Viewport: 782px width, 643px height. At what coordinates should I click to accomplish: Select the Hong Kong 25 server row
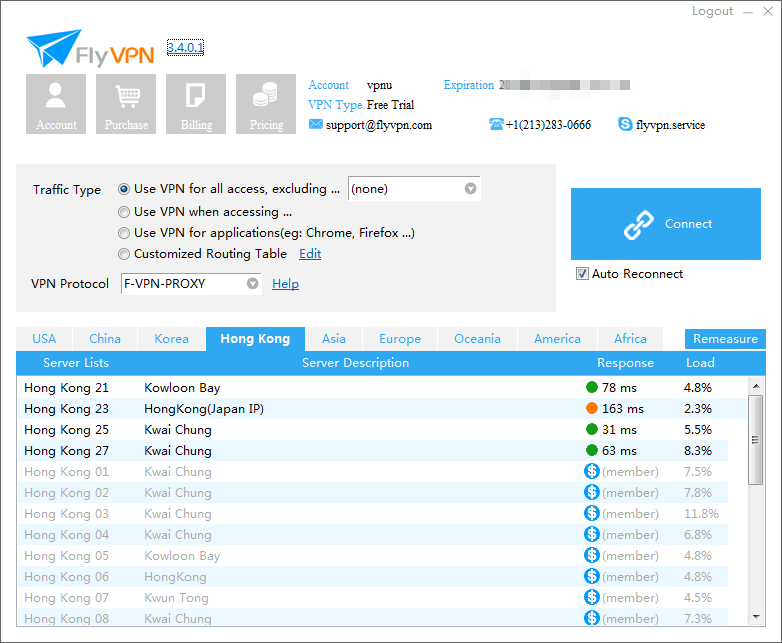pyautogui.click(x=382, y=429)
